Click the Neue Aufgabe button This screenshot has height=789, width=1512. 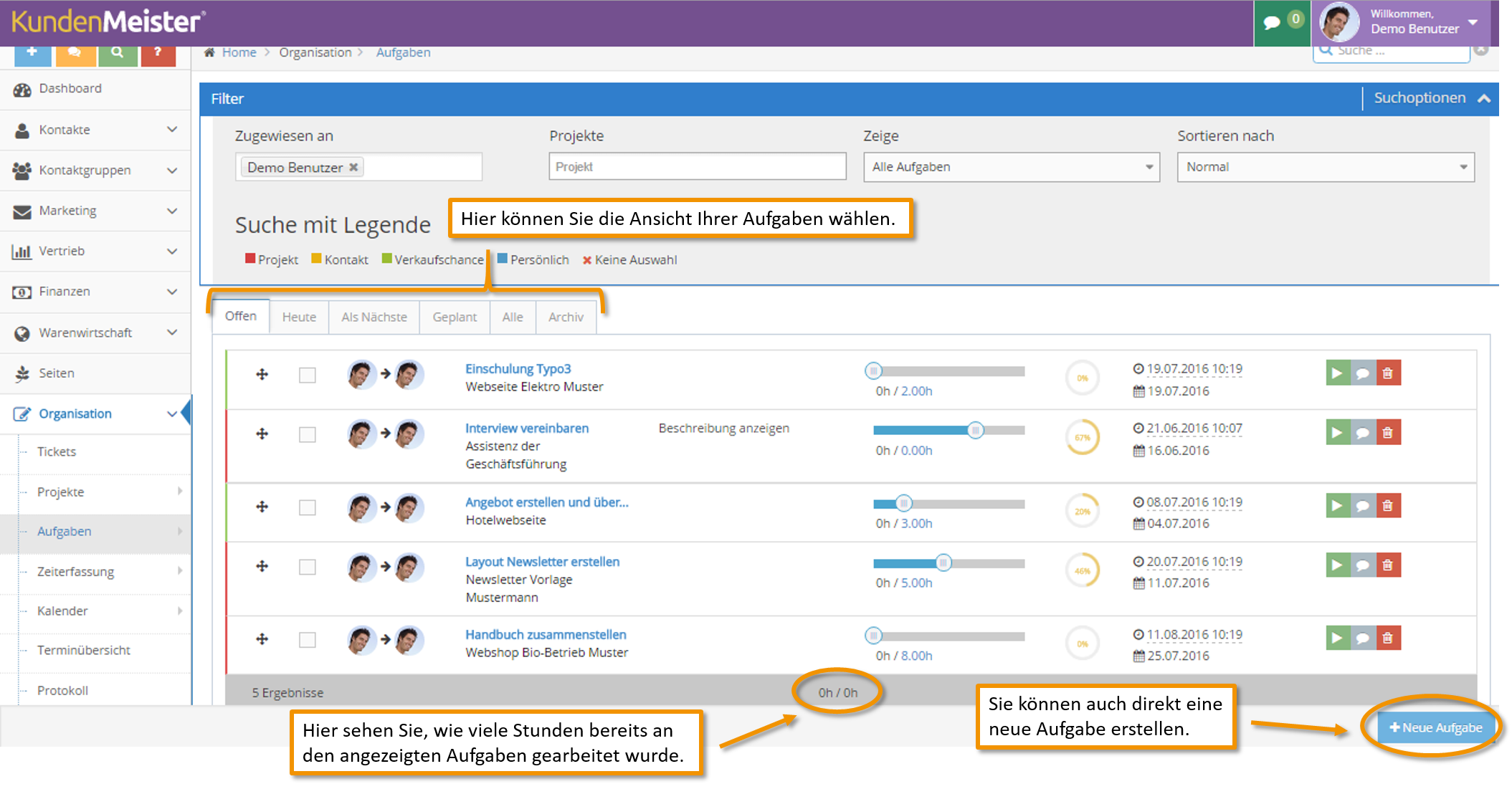pos(1435,727)
